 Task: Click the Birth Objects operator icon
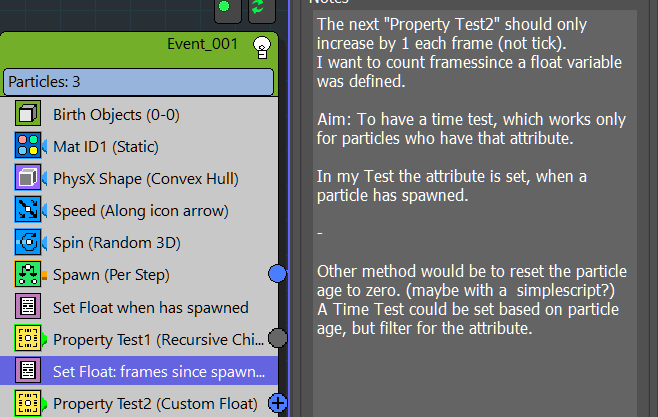tap(28, 114)
